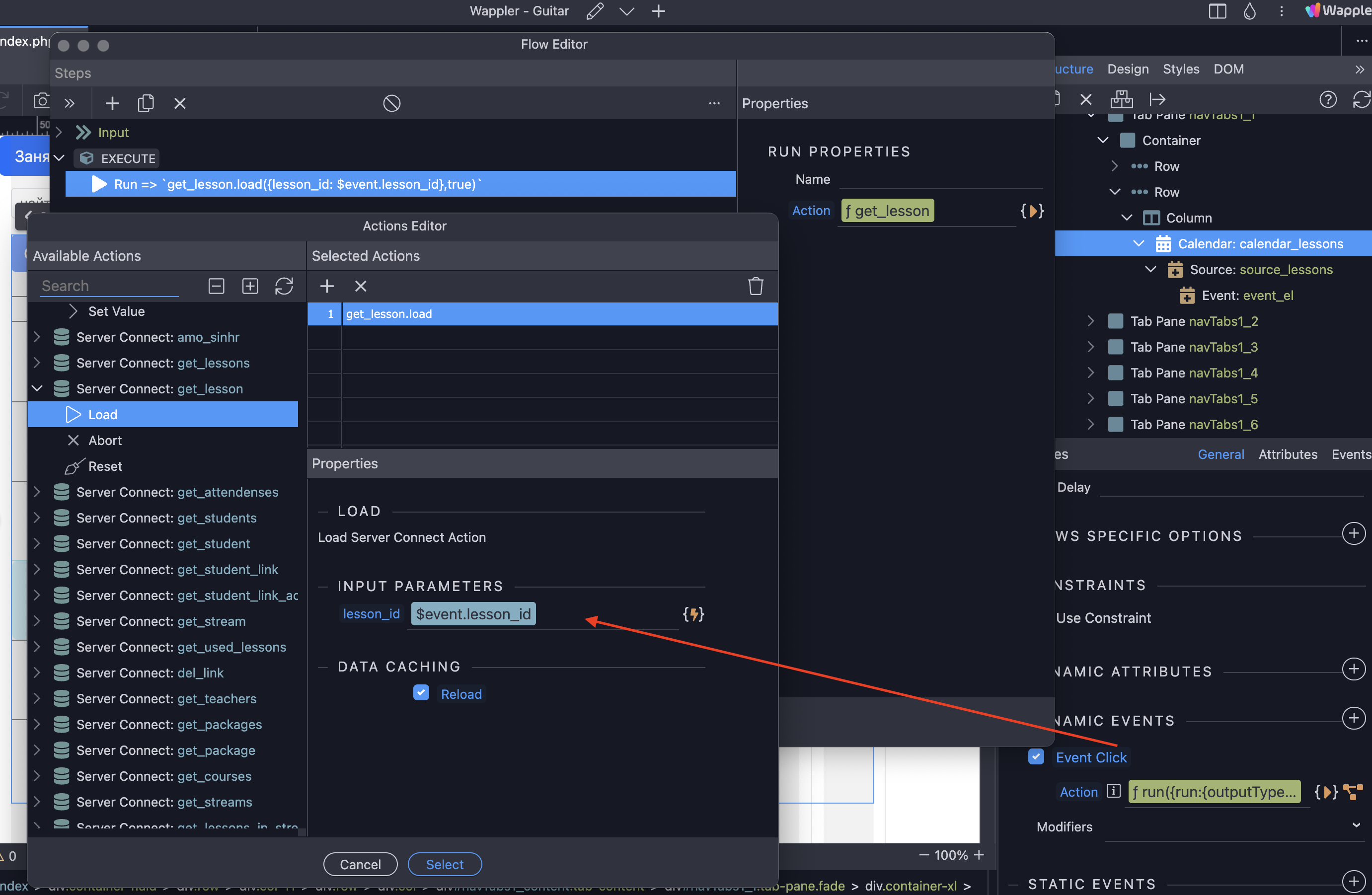Click the refresh icon in Available Actions
The image size is (1372, 895).
pos(284,286)
